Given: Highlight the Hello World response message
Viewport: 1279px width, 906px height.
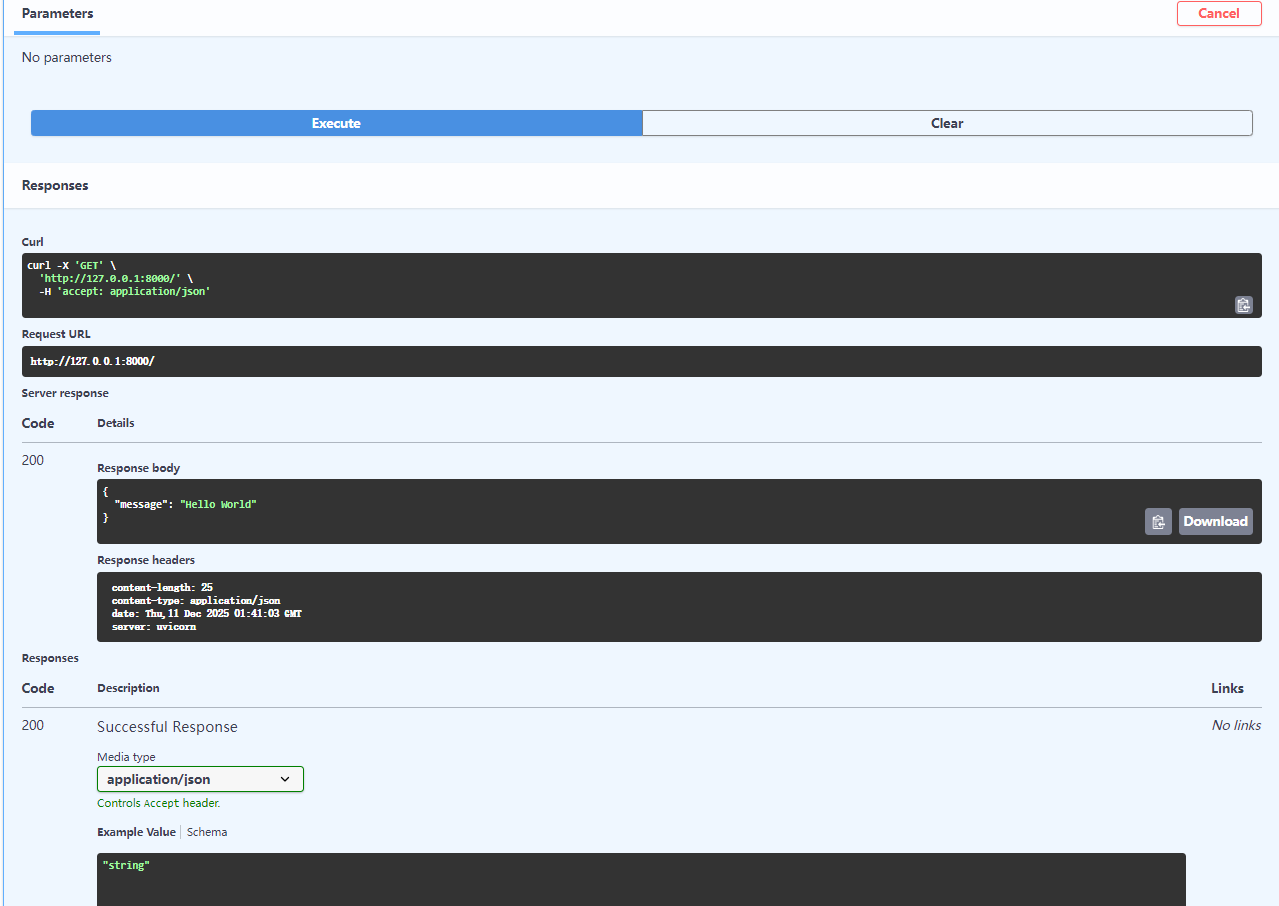Looking at the screenshot, I should 219,504.
